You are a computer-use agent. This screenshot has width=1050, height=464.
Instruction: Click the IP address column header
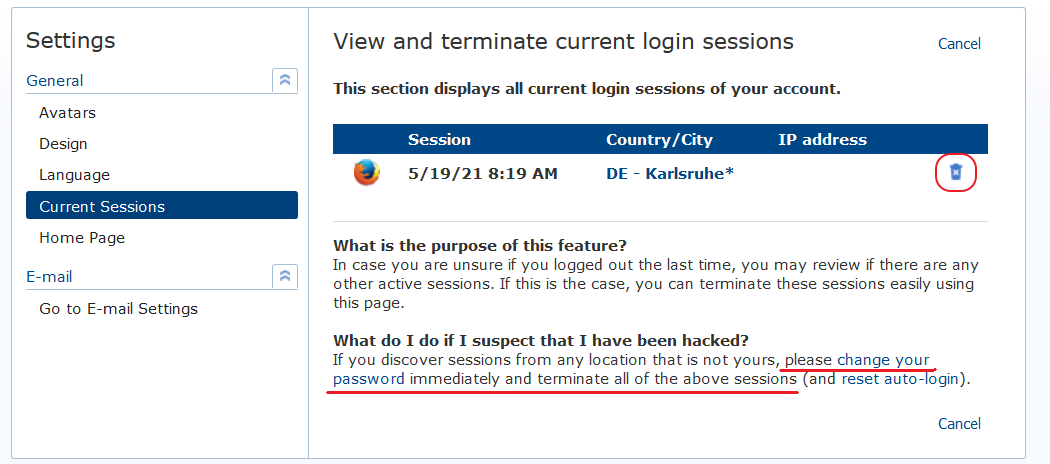[822, 140]
